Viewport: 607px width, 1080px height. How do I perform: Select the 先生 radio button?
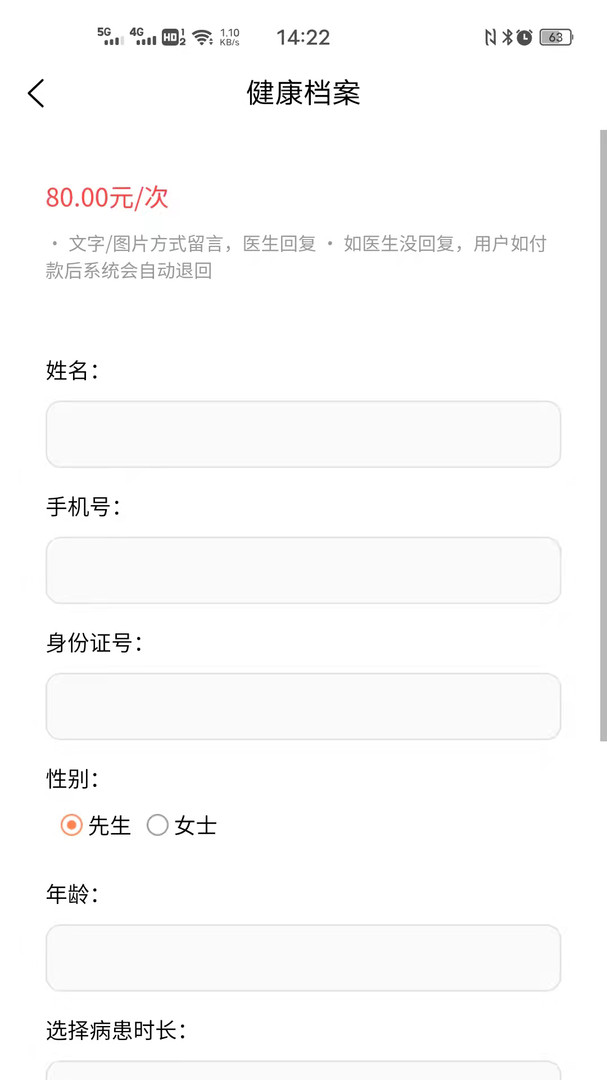tap(71, 826)
